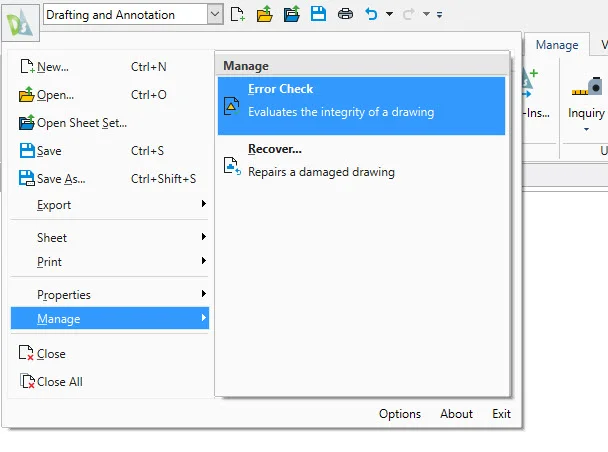Click the Options button at menu bottom

pyautogui.click(x=399, y=414)
